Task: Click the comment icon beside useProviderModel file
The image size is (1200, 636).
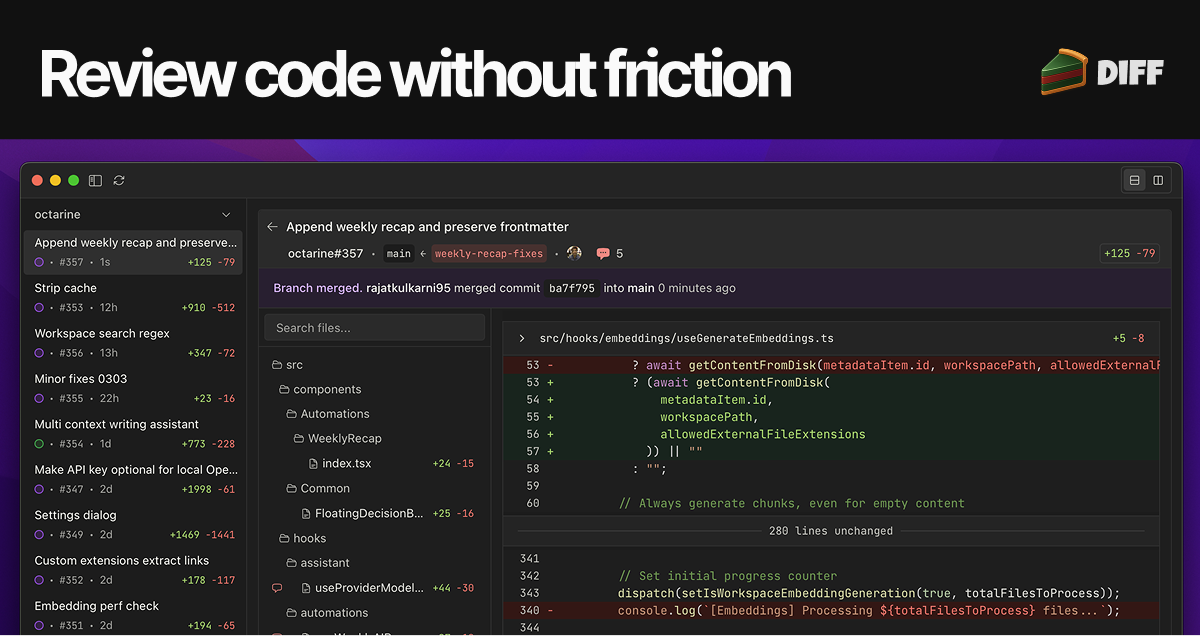Action: tap(277, 588)
